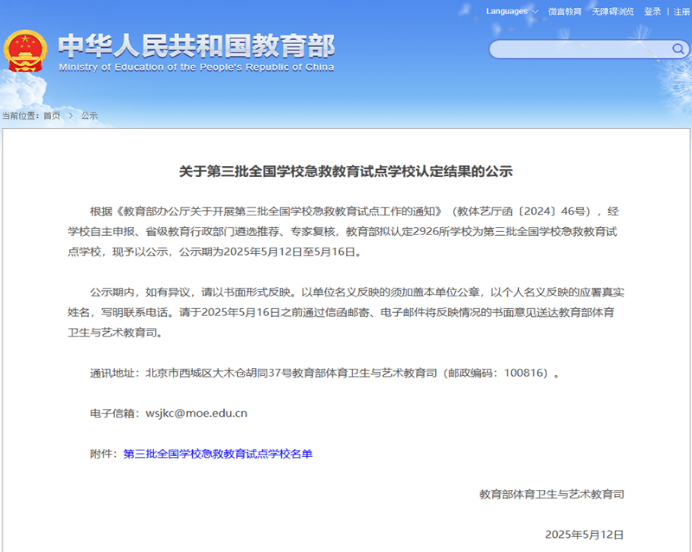The height and width of the screenshot is (552, 692).
Task: Click the national emblem logo
Action: [24, 51]
